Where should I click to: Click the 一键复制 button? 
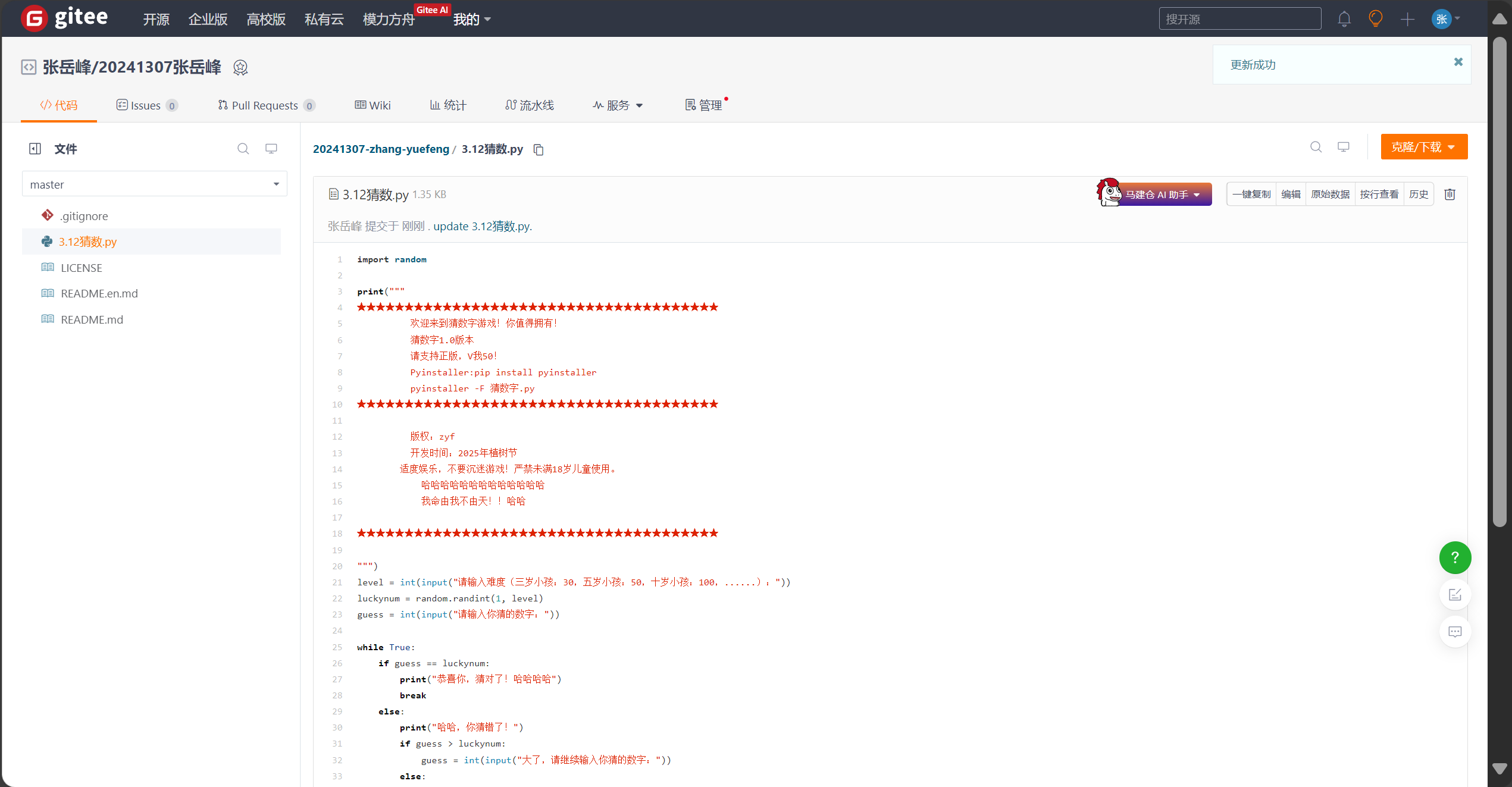[1251, 195]
